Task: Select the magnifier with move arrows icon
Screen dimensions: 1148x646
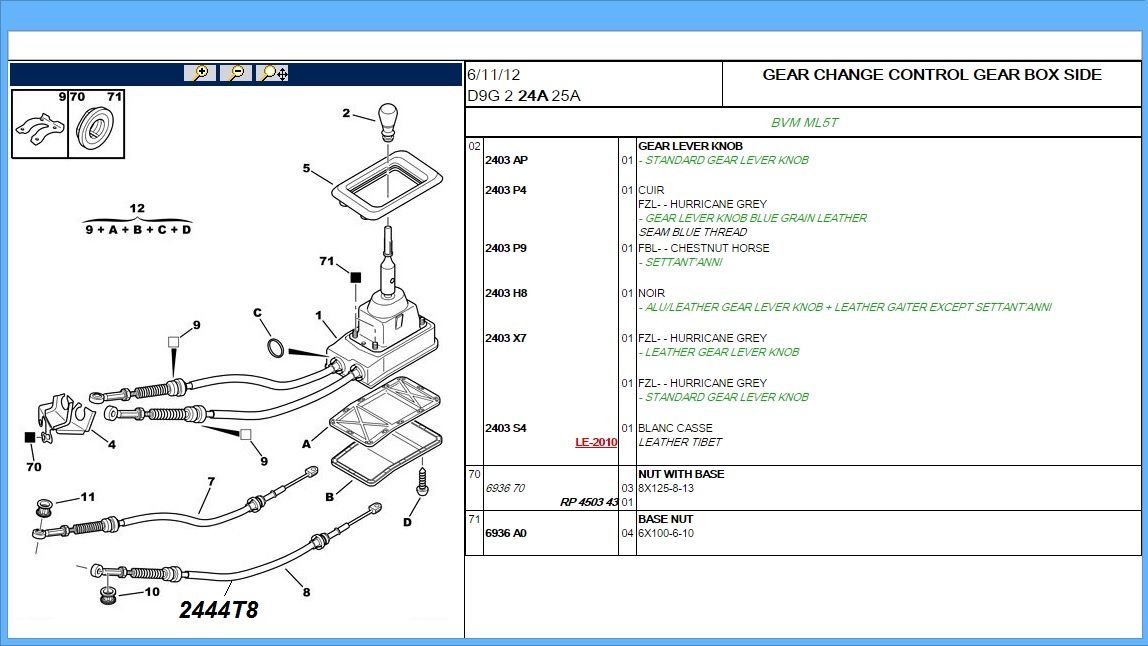Action: tap(273, 73)
